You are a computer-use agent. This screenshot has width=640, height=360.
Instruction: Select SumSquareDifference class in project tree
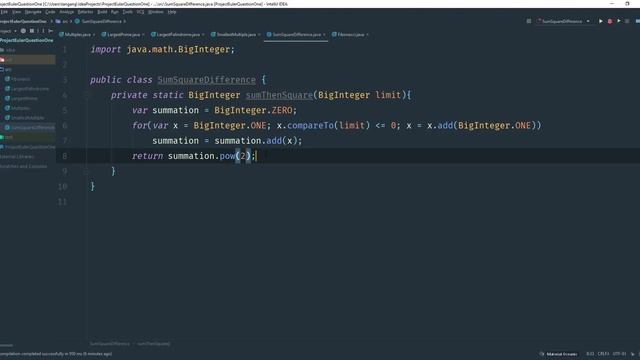click(x=30, y=128)
